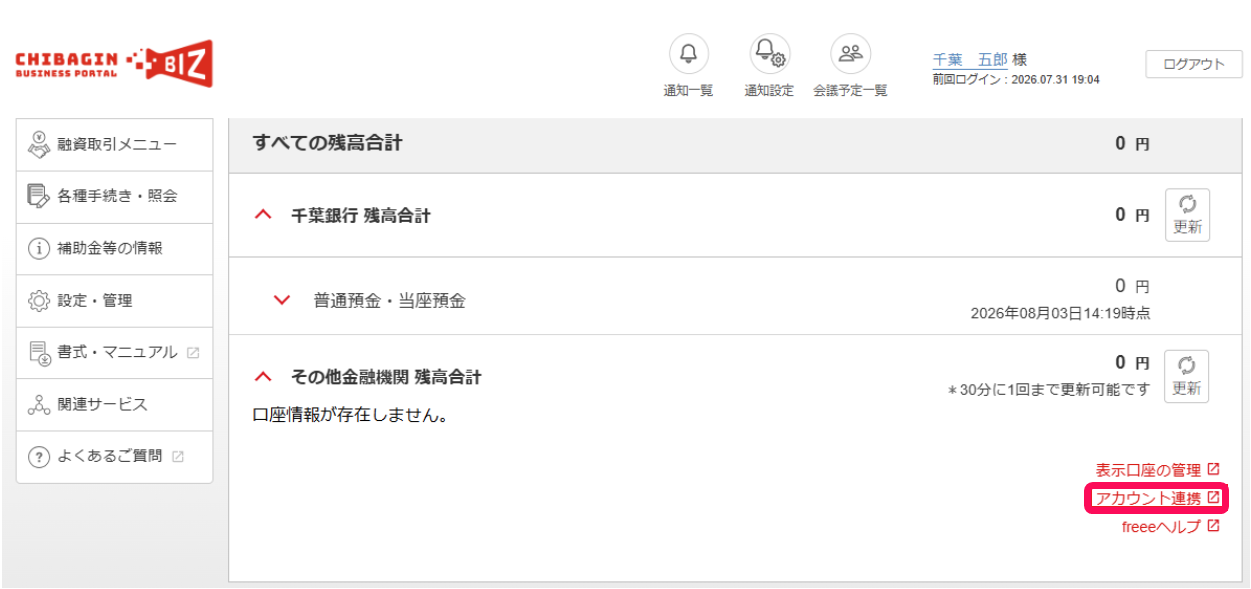Screen dimensions: 1251x589
Task: Click the 千葉 五郎 user name link
Action: click(970, 60)
